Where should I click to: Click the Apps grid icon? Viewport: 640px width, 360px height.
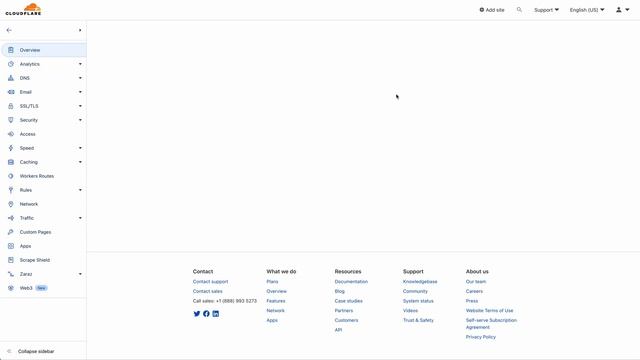[x=11, y=246]
